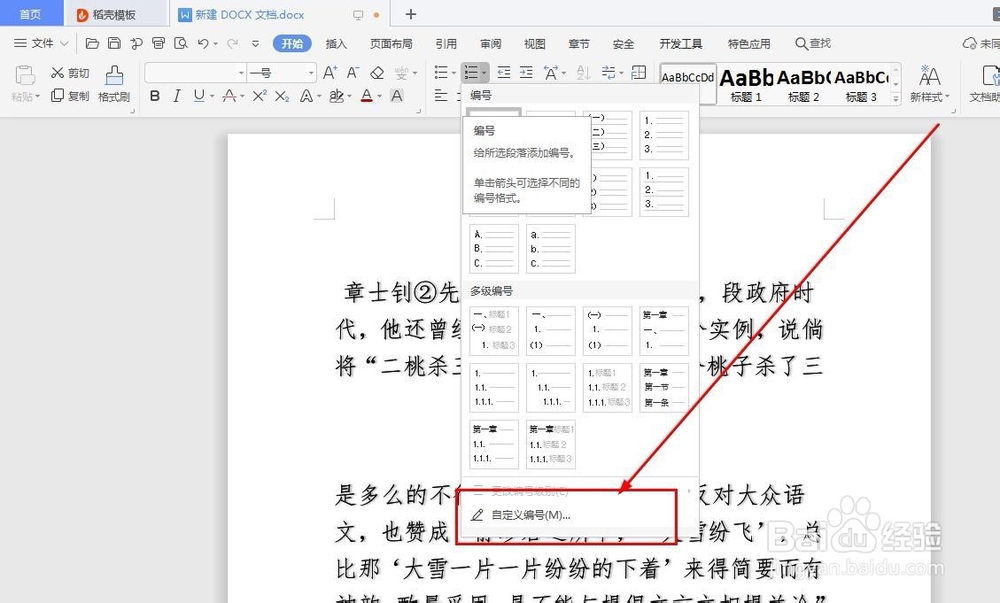Undo the last action

pos(203,43)
